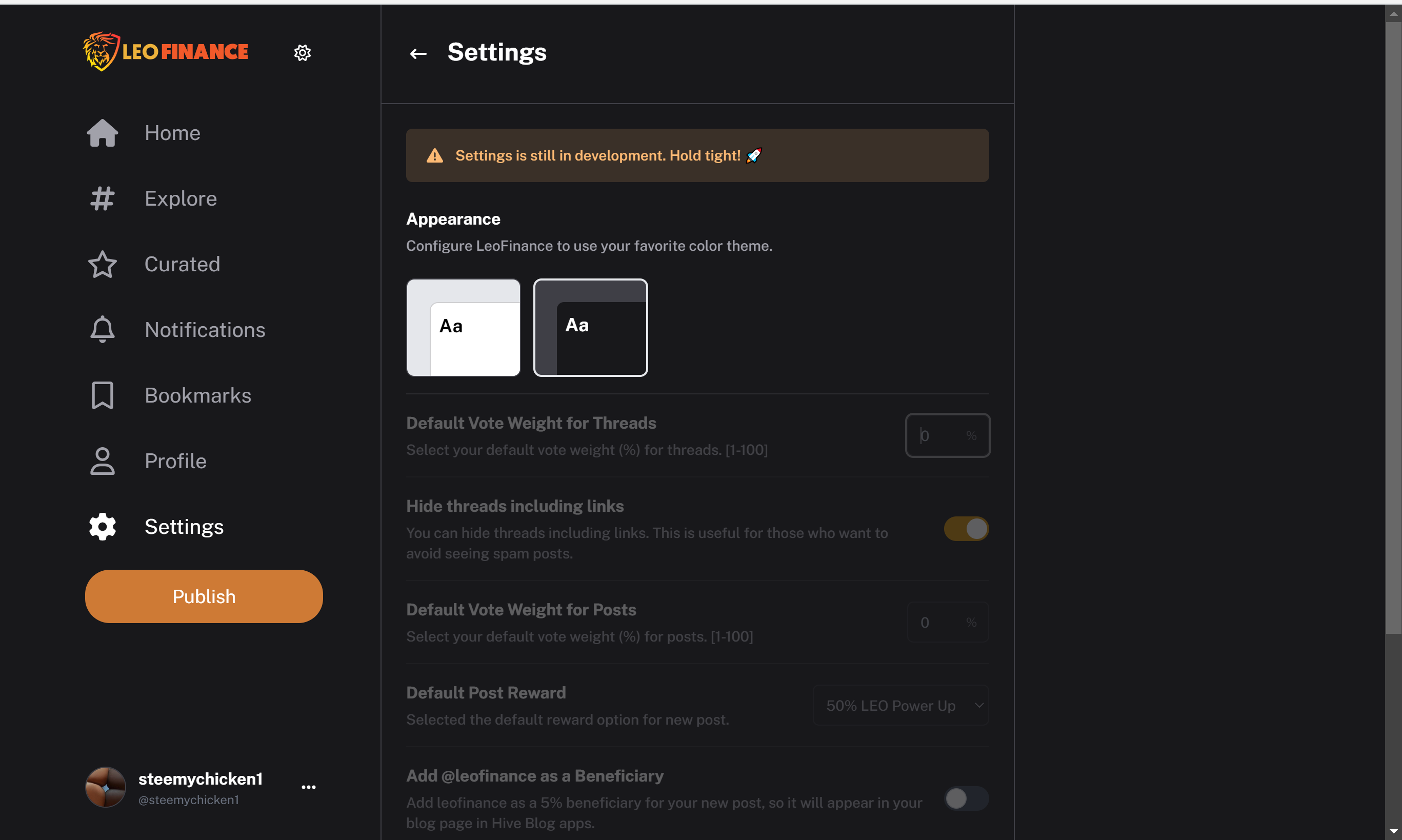Focus the posts vote weight input

(x=948, y=622)
